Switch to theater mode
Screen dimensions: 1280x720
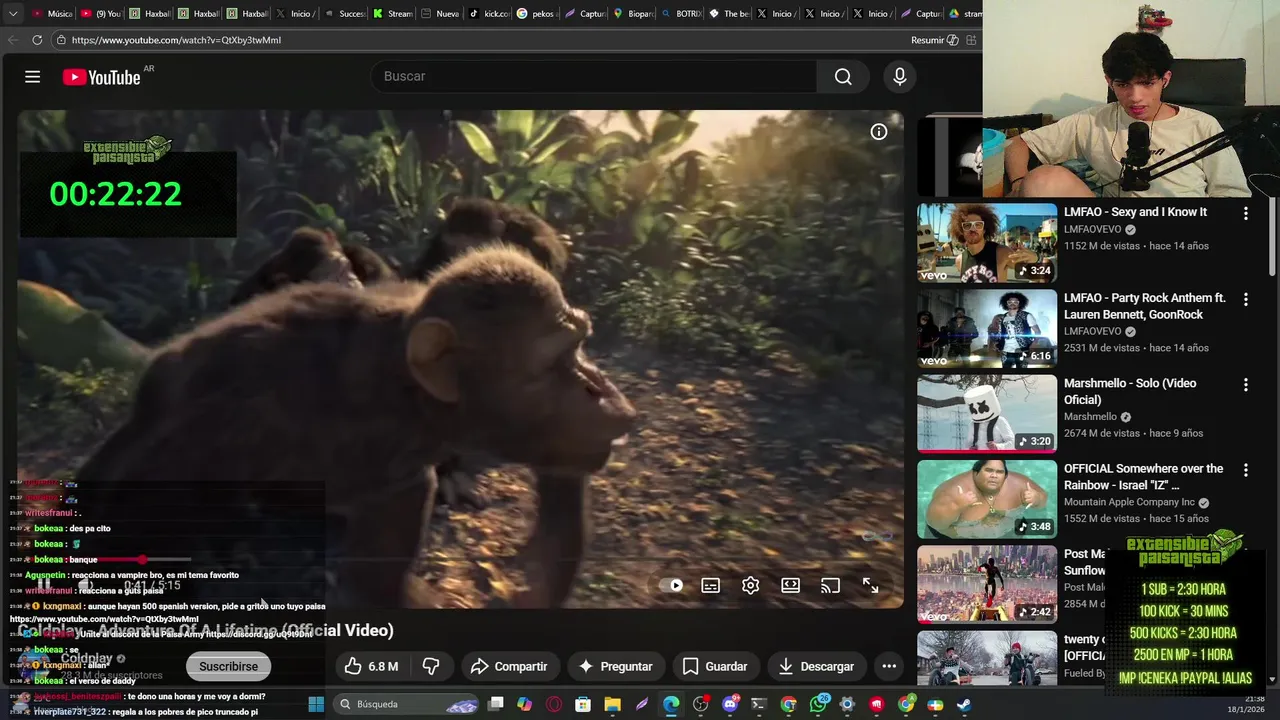point(790,586)
